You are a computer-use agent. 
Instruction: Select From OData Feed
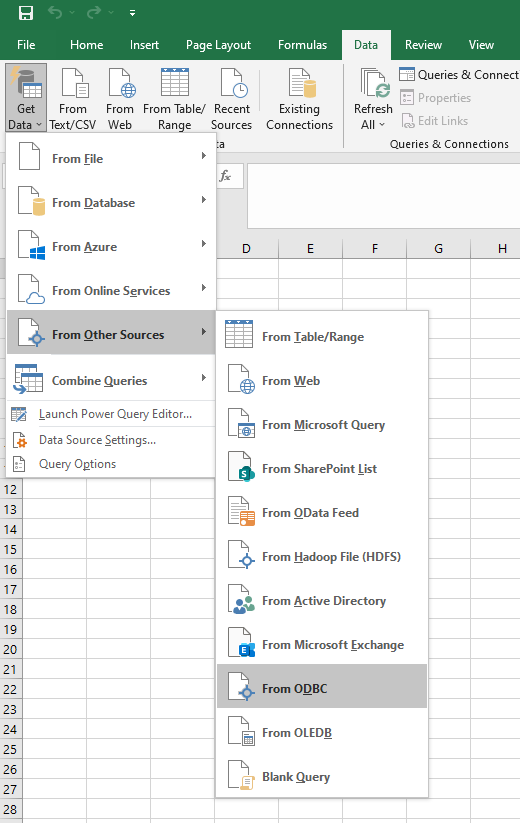322,513
